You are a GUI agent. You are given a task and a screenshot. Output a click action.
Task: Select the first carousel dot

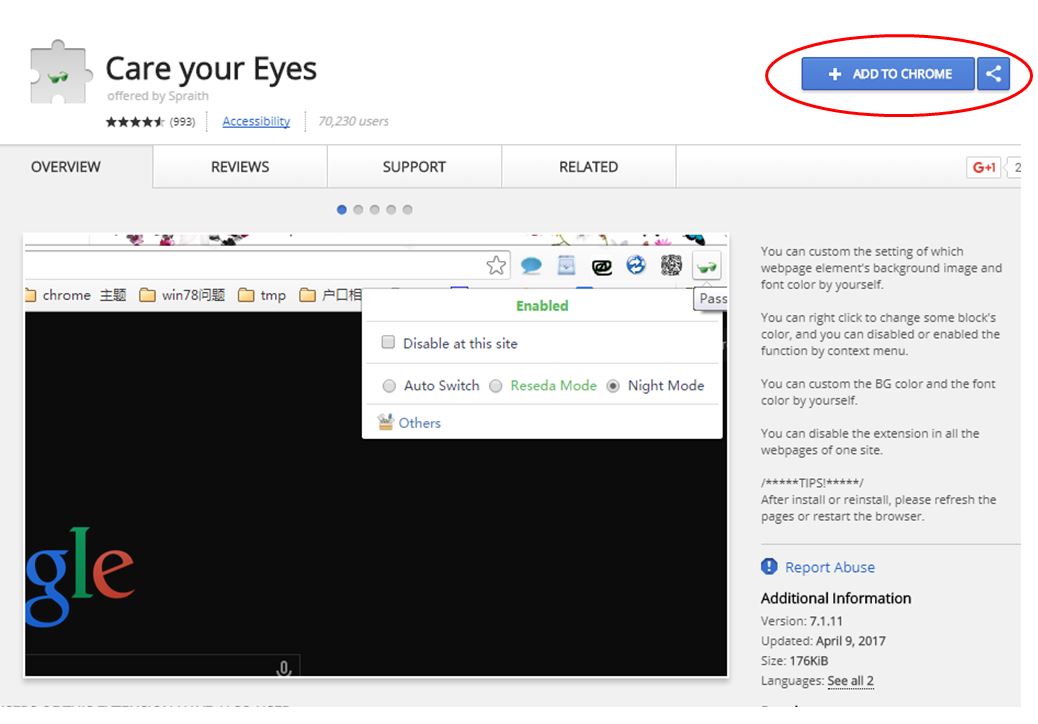click(342, 210)
